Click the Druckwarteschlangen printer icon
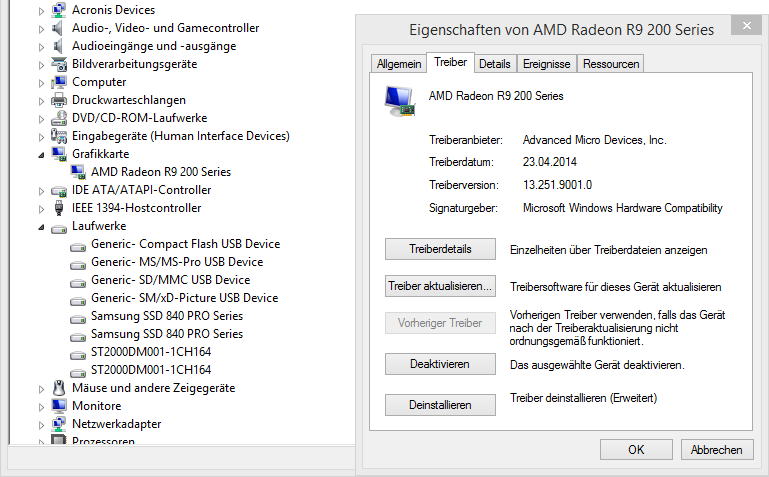The image size is (769, 477). click(x=59, y=100)
